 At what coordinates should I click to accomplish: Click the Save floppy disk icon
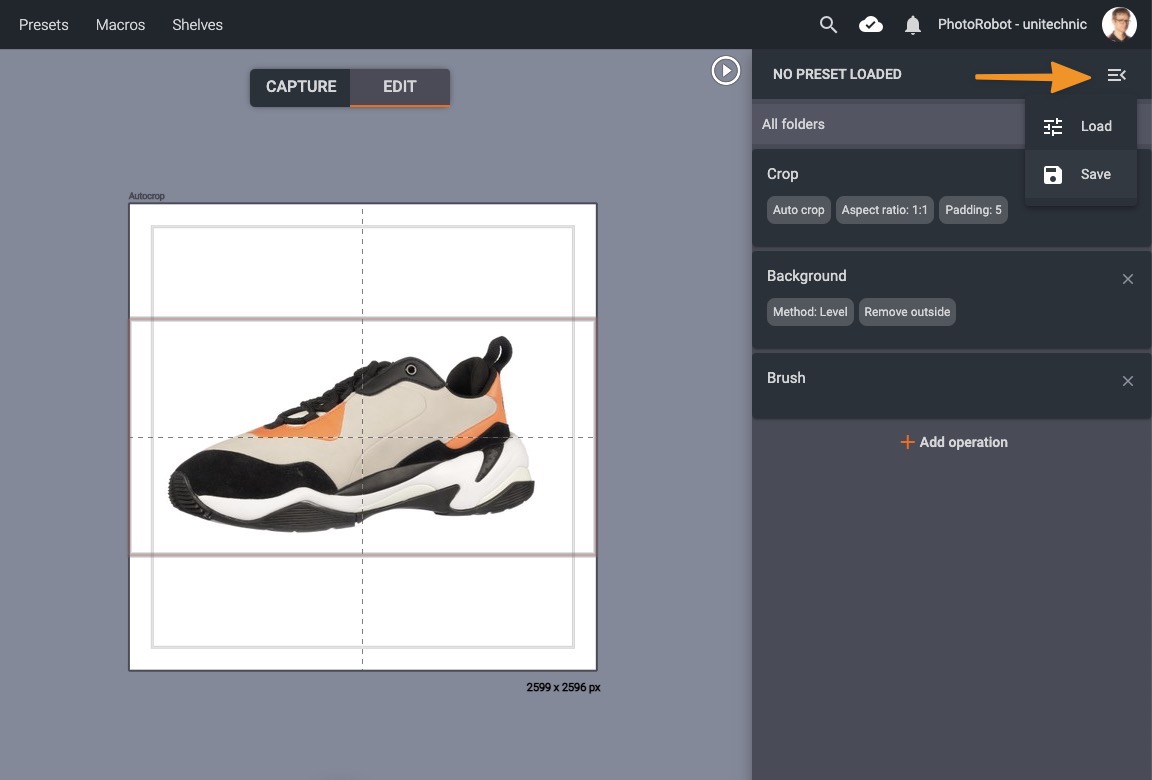(x=1053, y=175)
